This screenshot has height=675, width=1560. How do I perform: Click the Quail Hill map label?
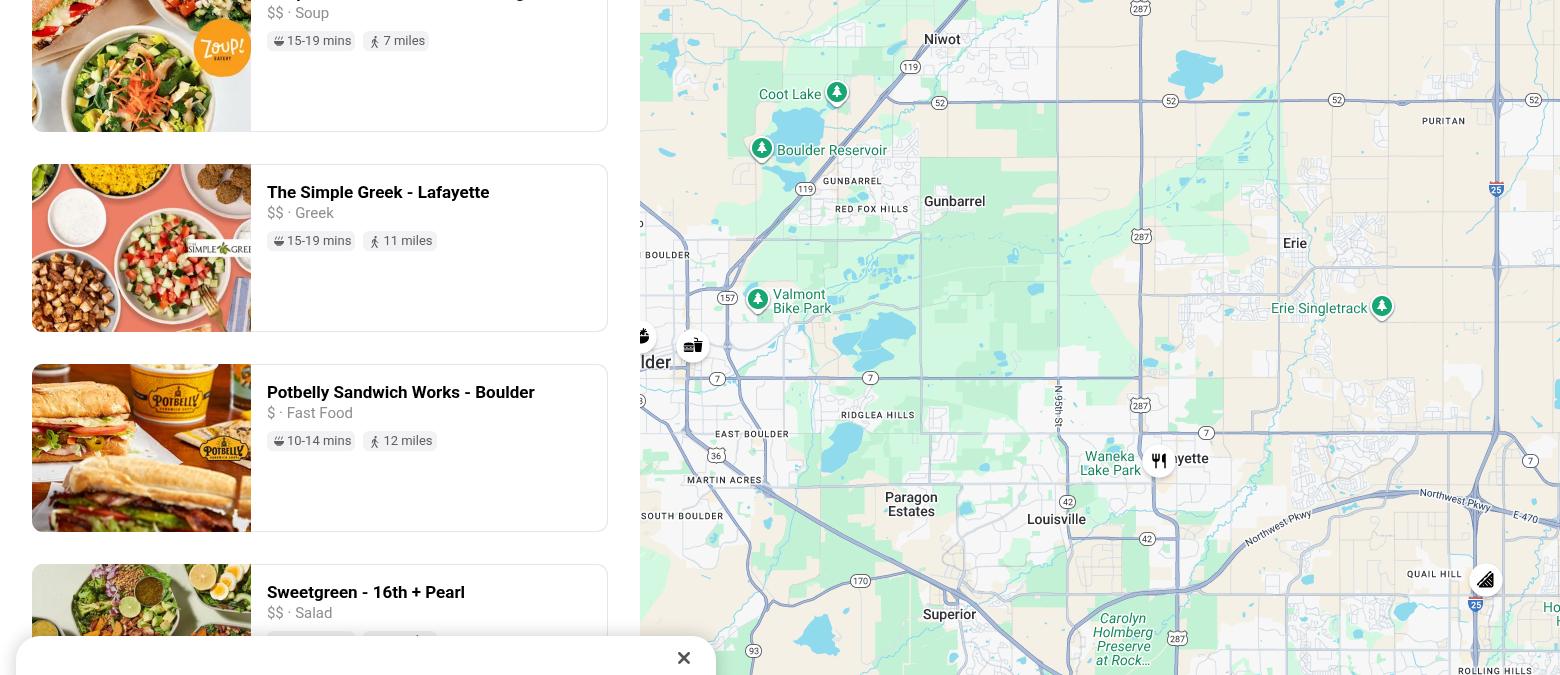click(1434, 574)
